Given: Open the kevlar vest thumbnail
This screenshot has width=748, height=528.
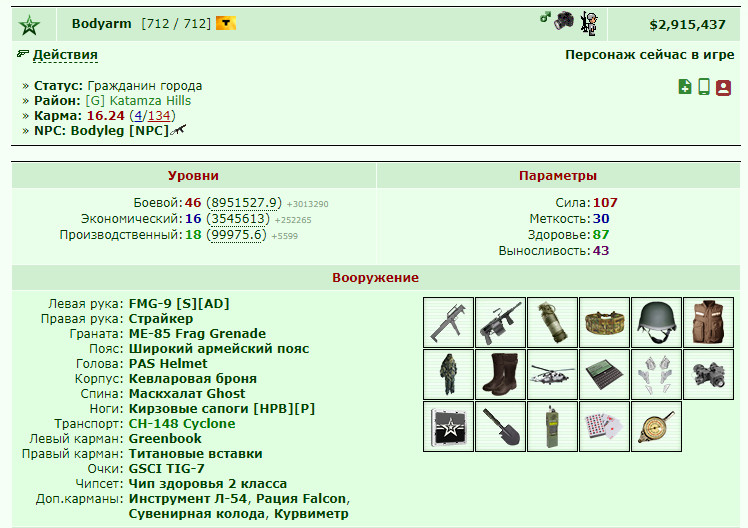Looking at the screenshot, I should tap(708, 322).
